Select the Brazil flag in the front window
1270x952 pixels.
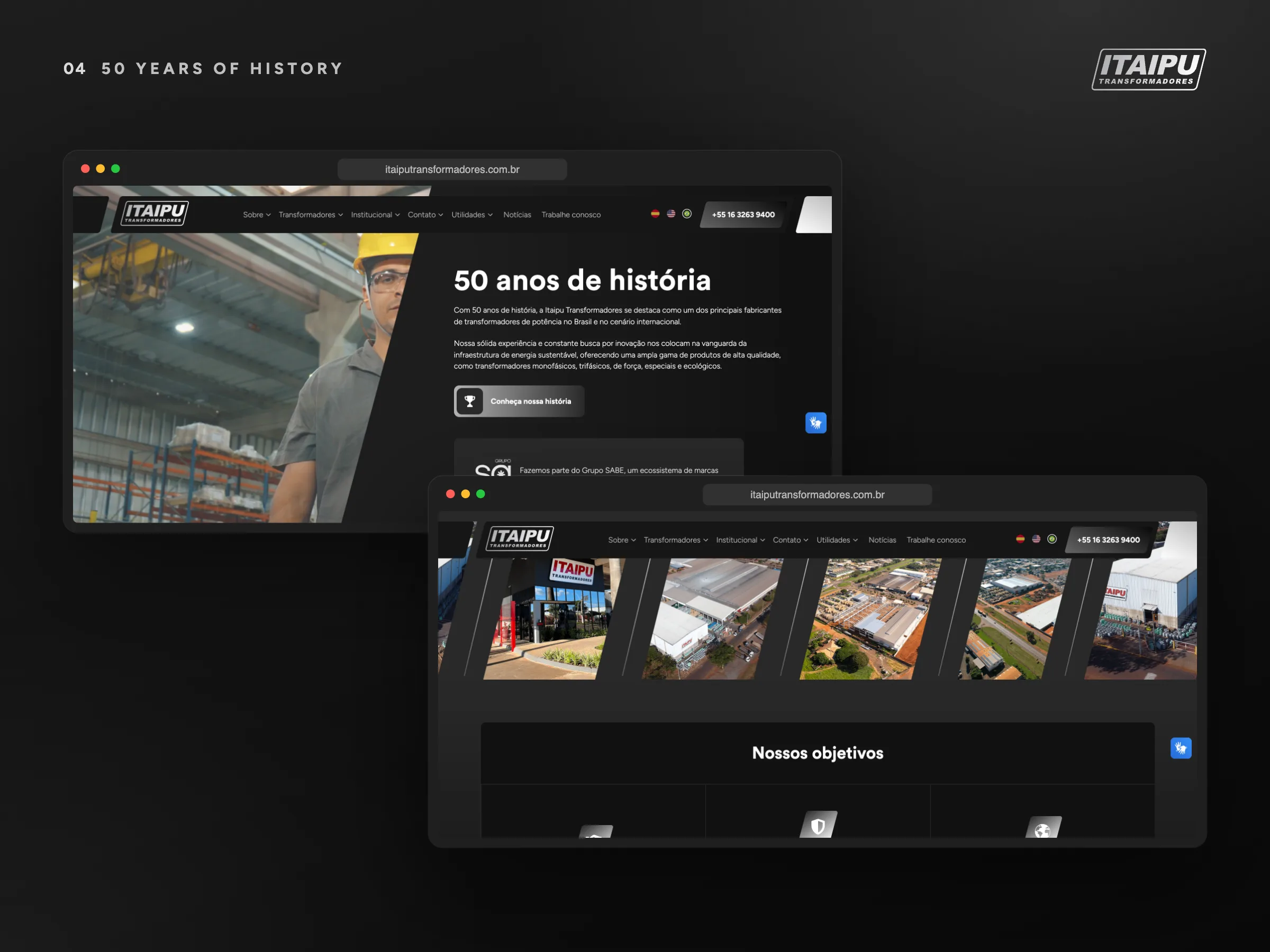tap(1052, 539)
